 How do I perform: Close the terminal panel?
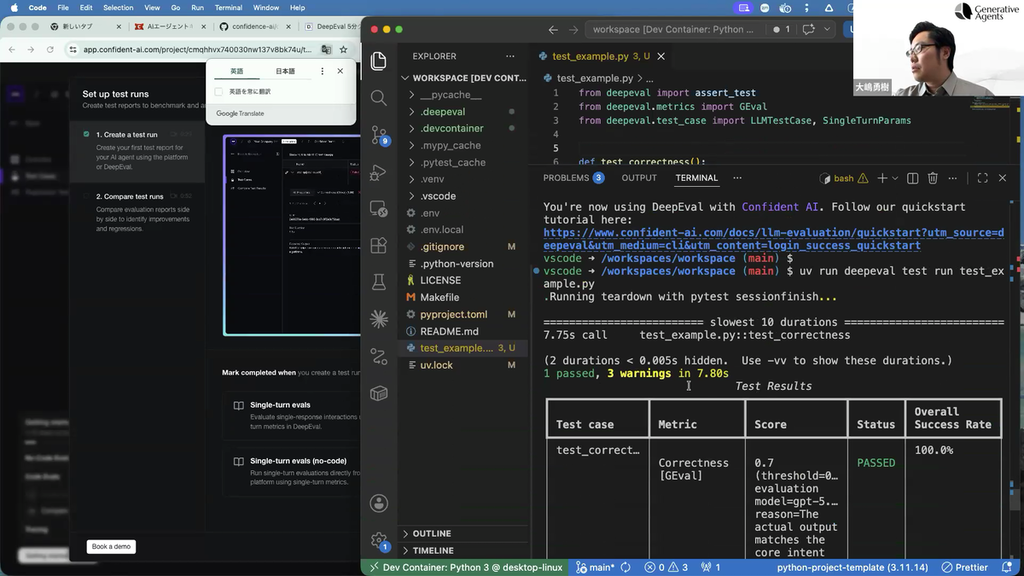tap(1002, 178)
